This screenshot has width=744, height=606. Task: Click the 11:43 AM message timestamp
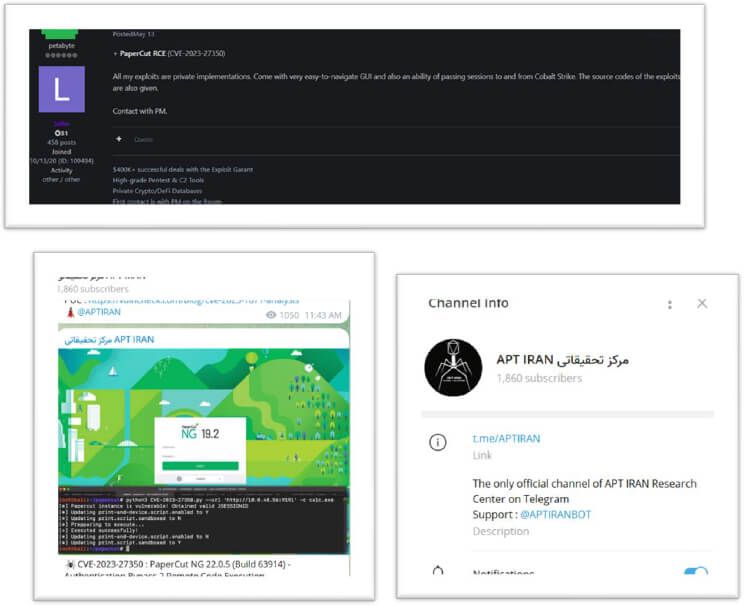pos(323,315)
